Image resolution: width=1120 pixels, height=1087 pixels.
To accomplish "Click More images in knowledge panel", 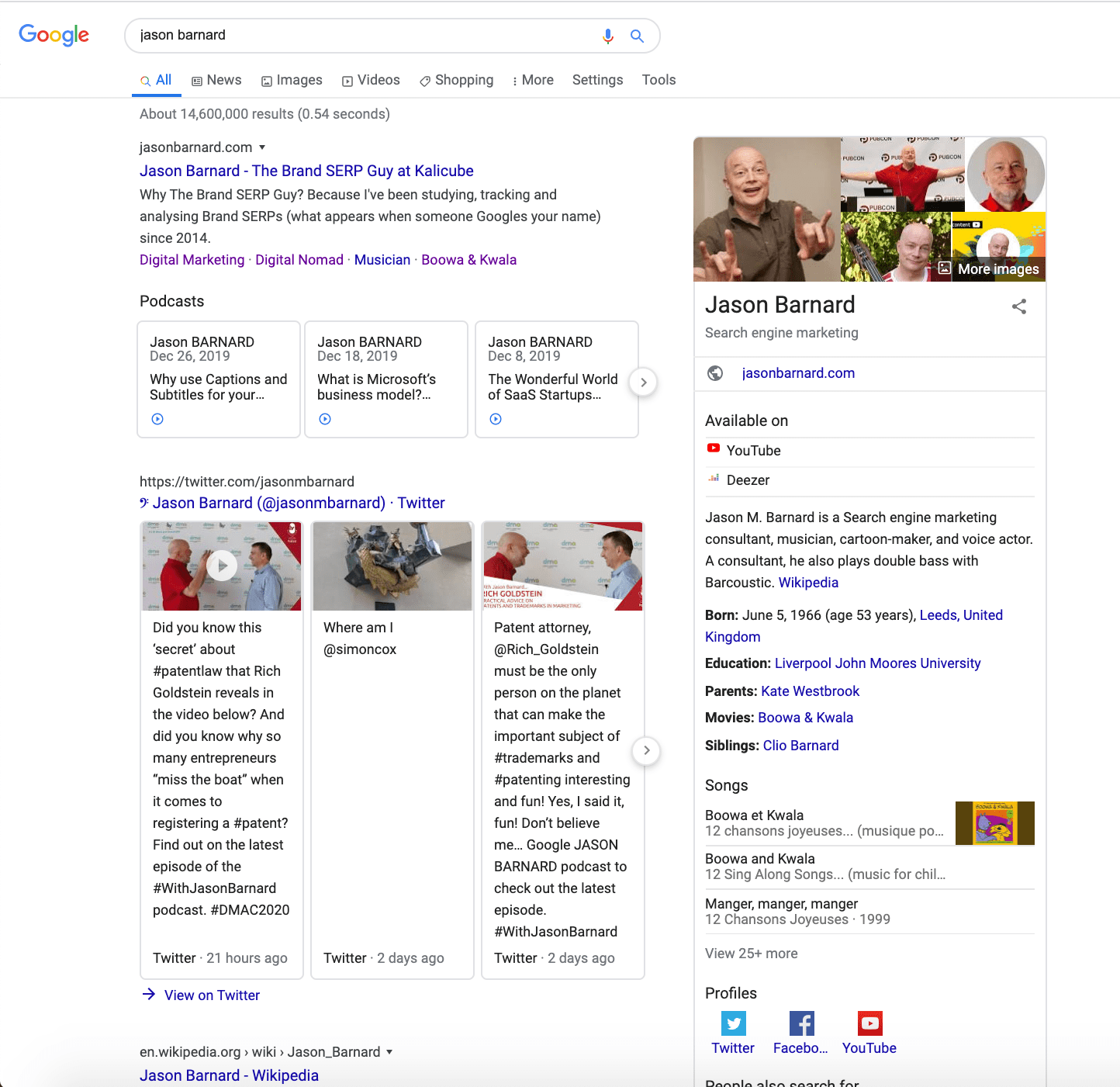I will (989, 269).
